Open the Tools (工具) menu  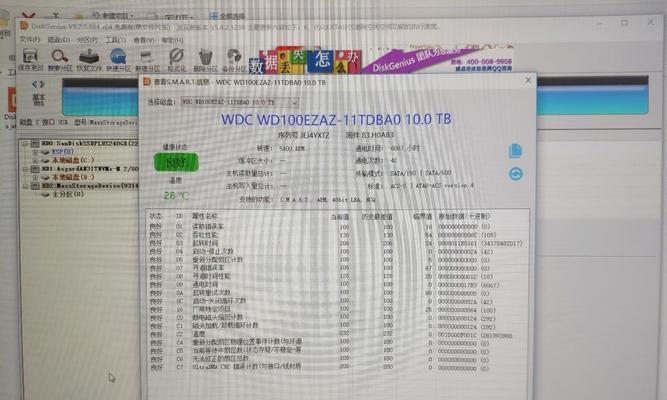(x=115, y=40)
